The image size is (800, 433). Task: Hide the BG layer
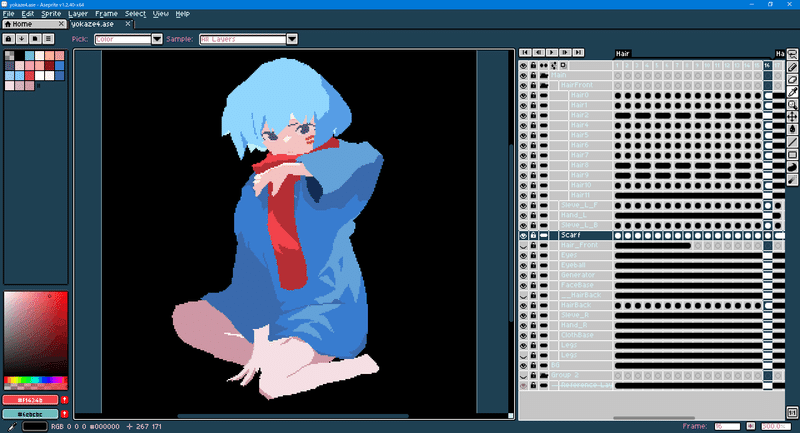tap(523, 365)
